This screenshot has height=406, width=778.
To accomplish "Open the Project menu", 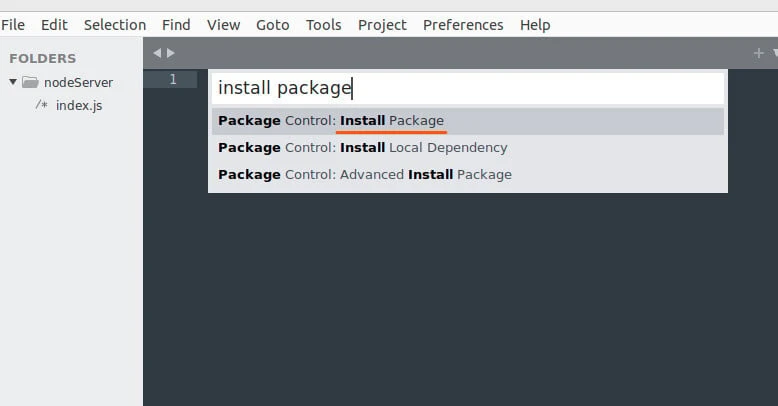I will coord(382,24).
